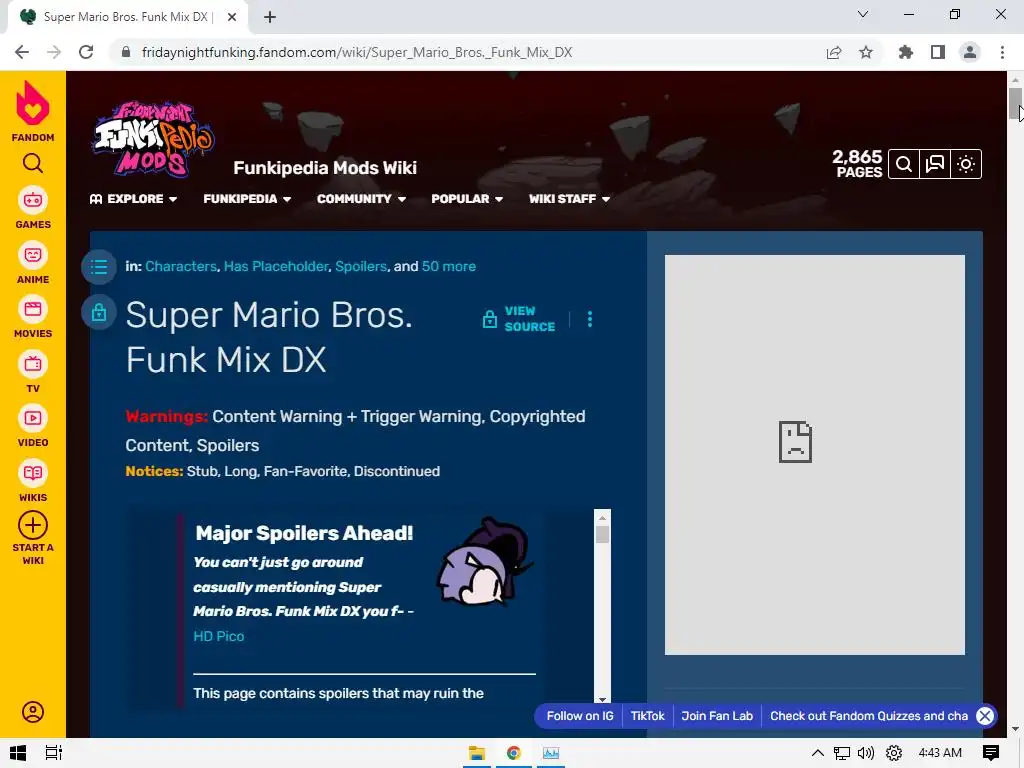Click the page lock icon beside title

(x=99, y=312)
